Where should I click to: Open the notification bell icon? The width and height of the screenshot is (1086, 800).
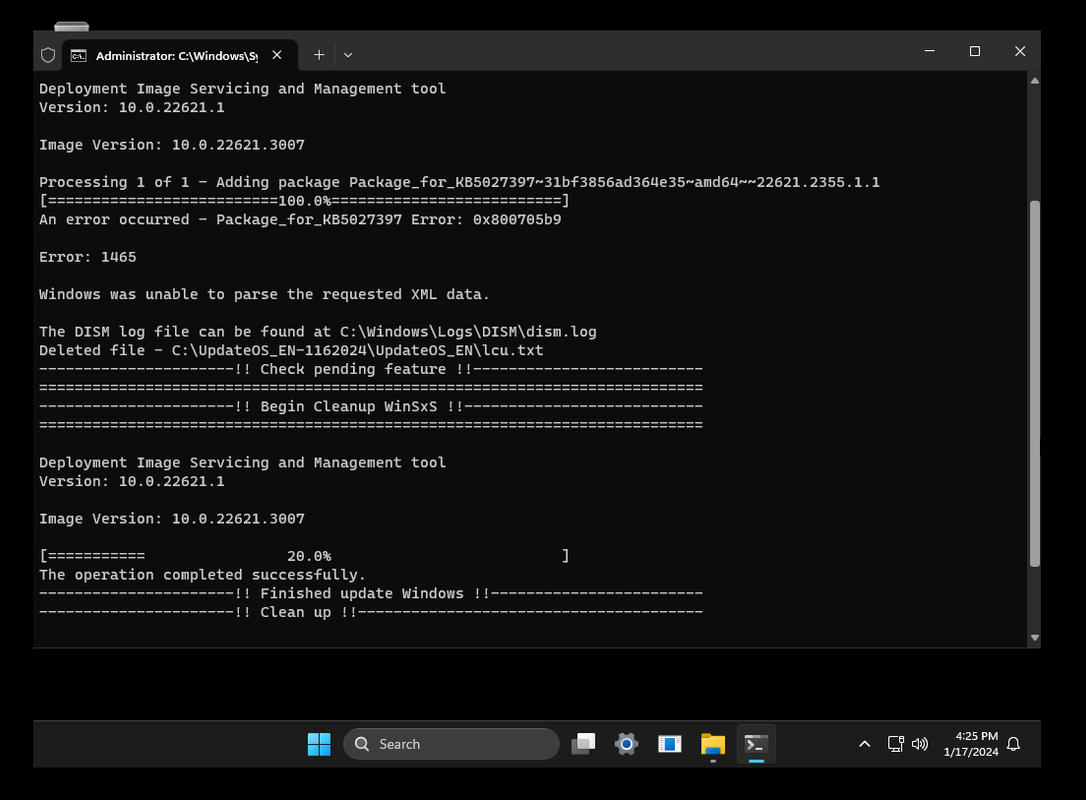(x=1014, y=745)
